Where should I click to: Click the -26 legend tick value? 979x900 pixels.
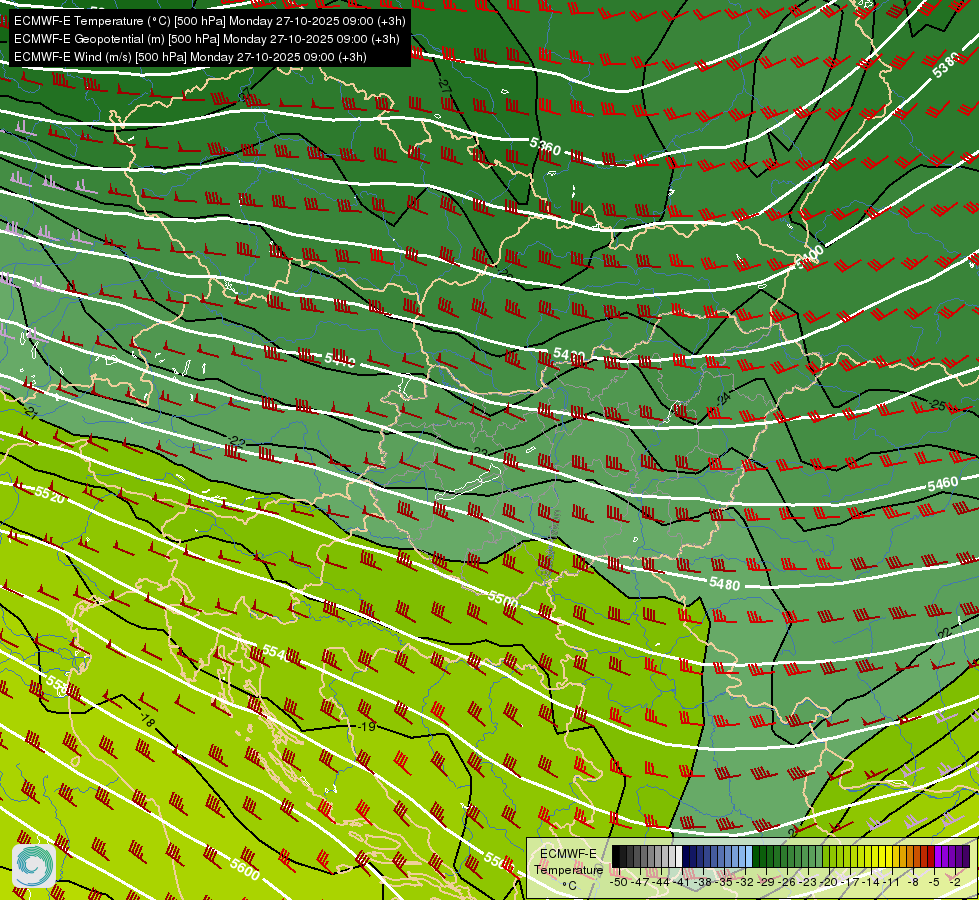(787, 883)
